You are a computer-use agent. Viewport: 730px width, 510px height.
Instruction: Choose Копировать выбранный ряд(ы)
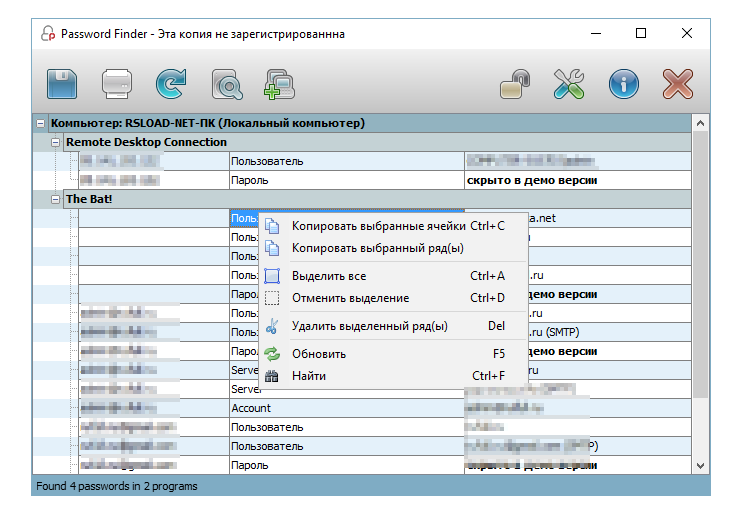coord(393,248)
